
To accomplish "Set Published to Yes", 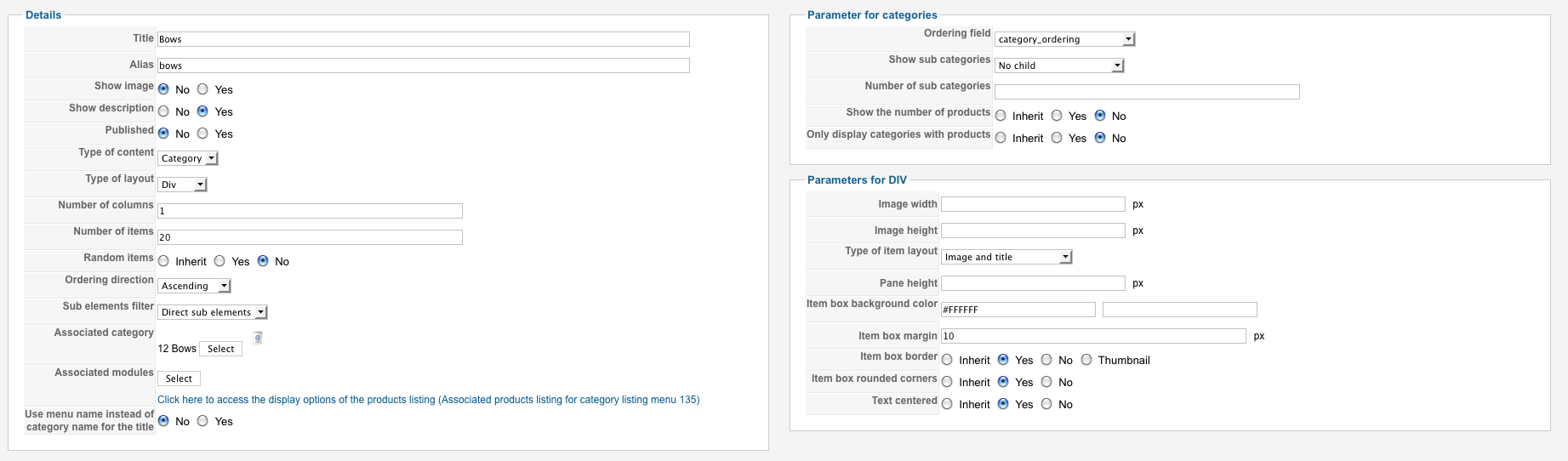I will pos(202,134).
